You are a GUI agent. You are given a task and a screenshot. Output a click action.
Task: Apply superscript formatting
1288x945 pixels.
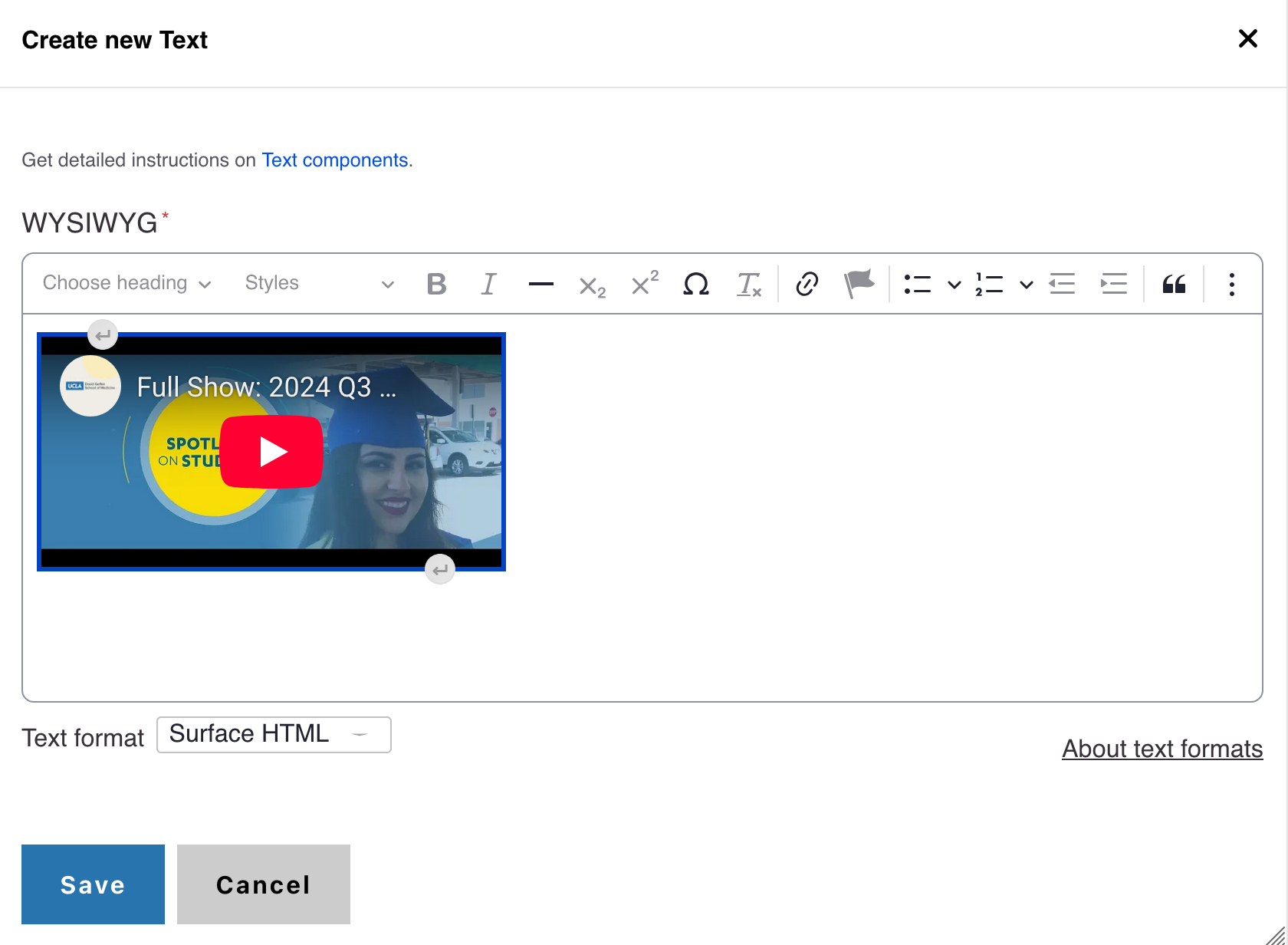pos(644,283)
